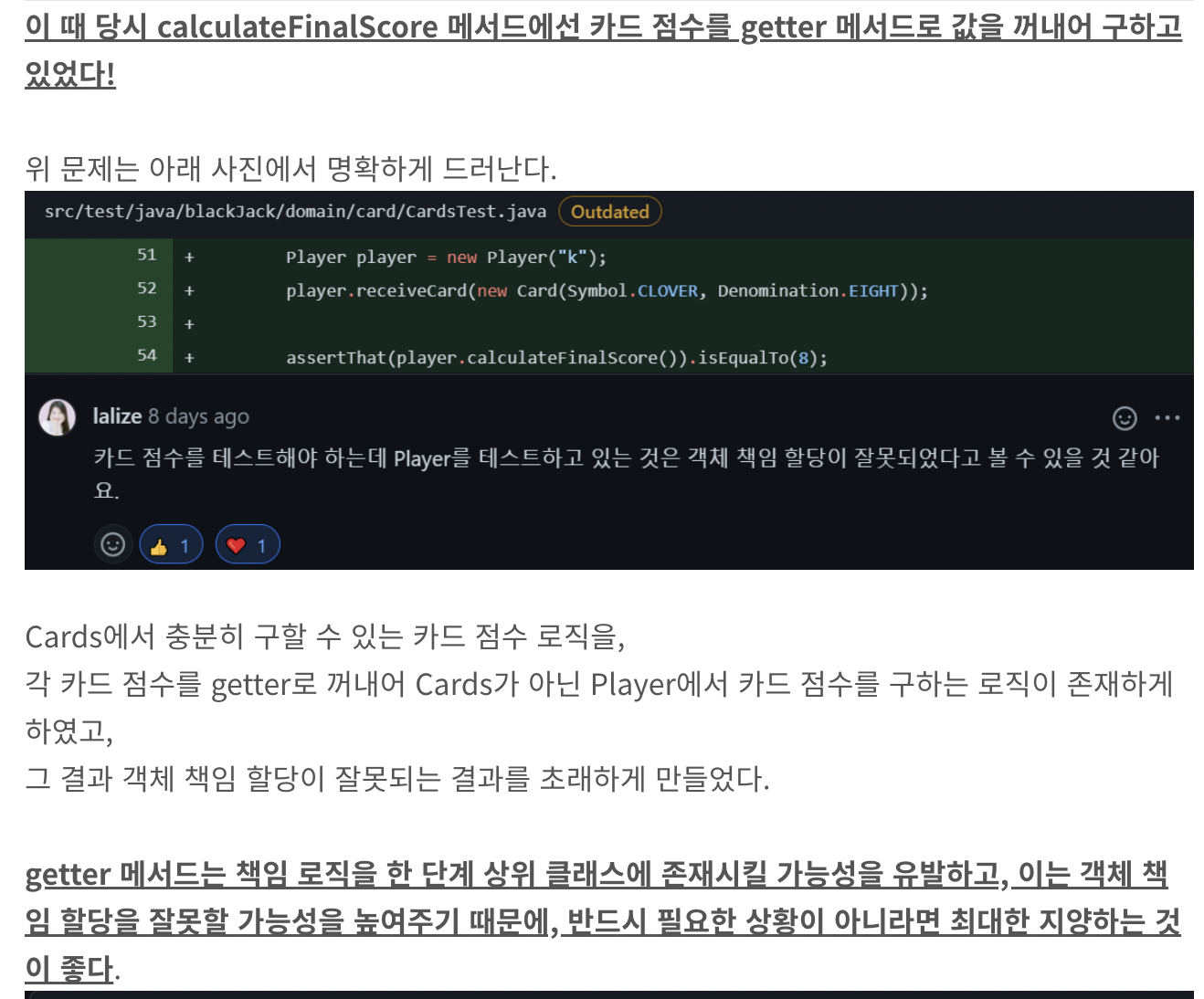The height and width of the screenshot is (999, 1204).
Task: Click the line 'Cards에서 충분히 구할 수 있는 카드 점수 로직을,'
Action: point(325,636)
